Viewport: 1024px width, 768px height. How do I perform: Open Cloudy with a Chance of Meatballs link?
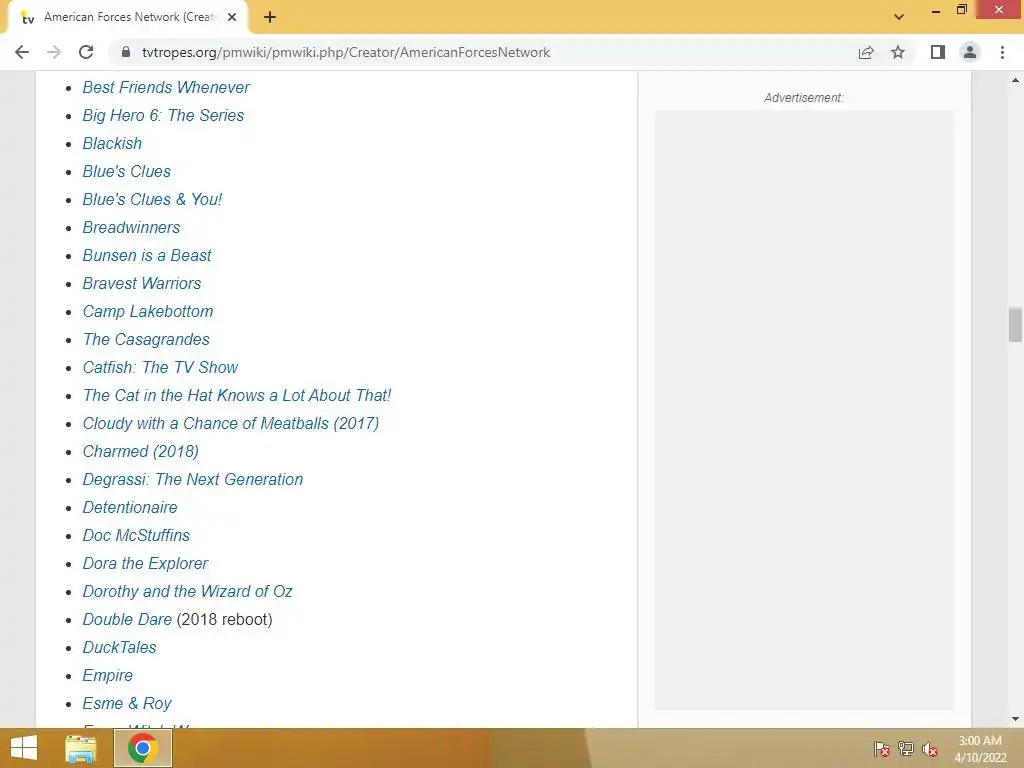click(231, 424)
